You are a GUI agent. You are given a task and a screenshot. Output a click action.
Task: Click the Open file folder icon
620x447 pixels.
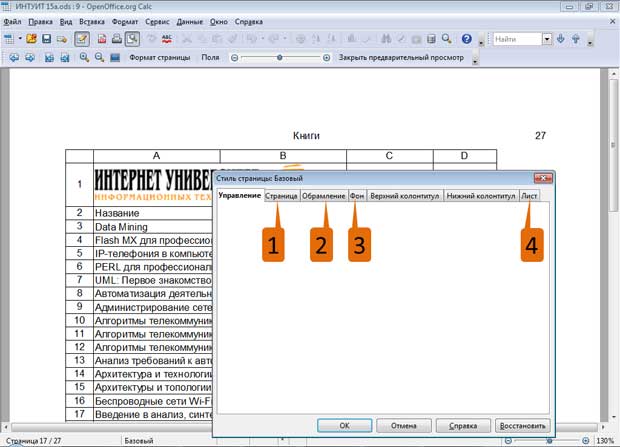[31, 39]
